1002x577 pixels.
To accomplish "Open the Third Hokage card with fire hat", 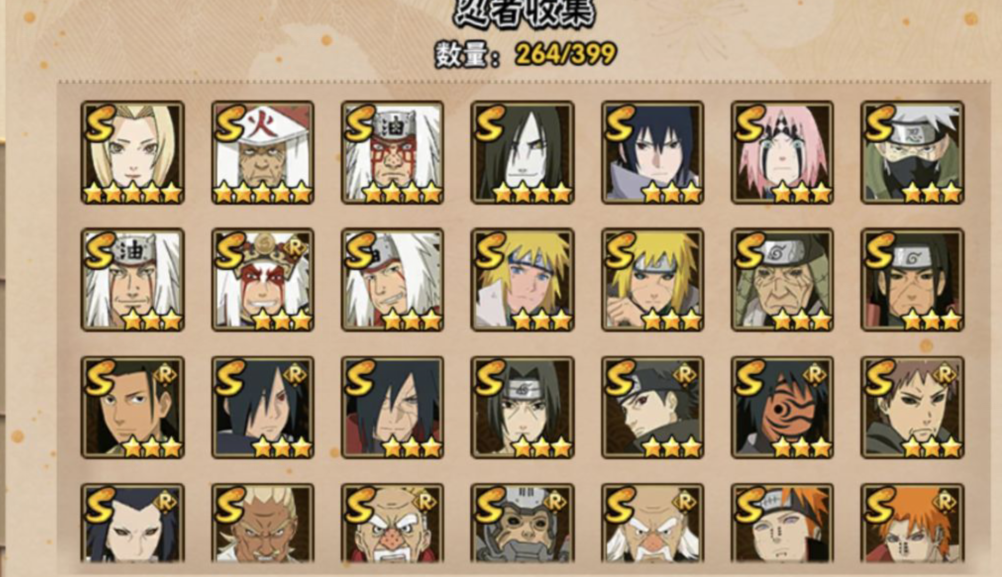I will [x=263, y=152].
